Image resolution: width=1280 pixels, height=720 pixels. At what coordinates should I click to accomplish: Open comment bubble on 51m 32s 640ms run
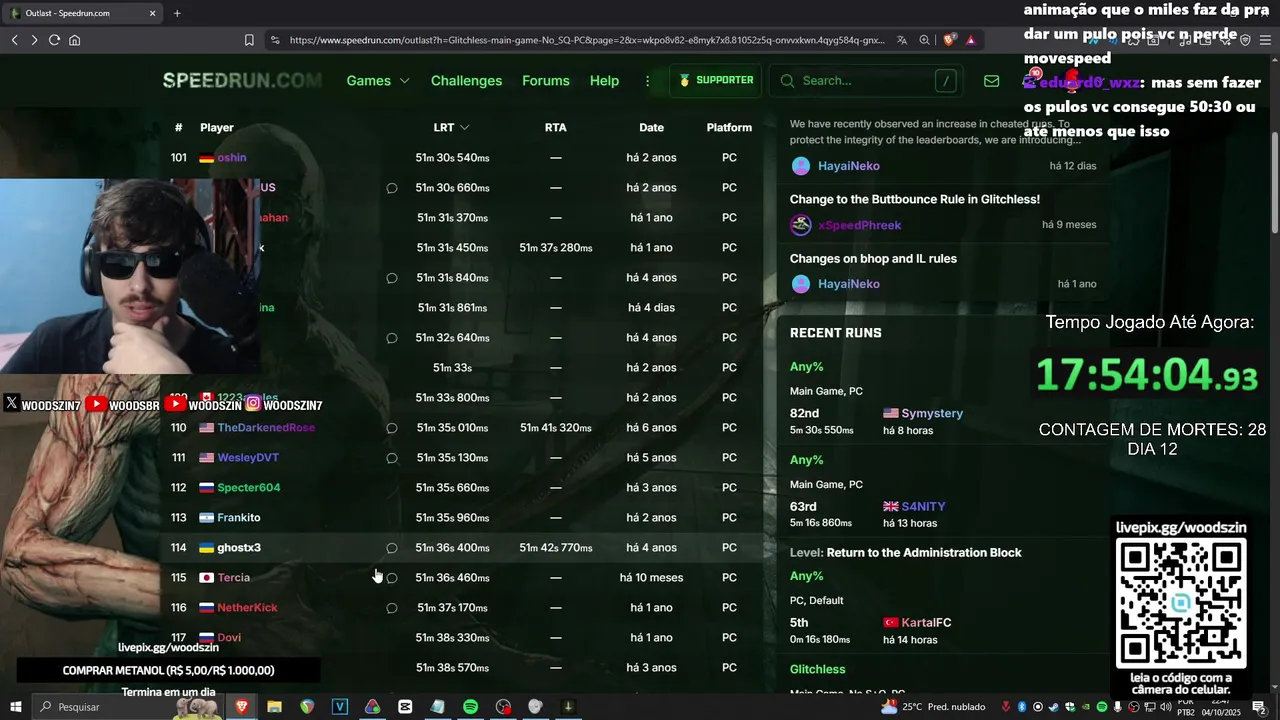point(392,338)
